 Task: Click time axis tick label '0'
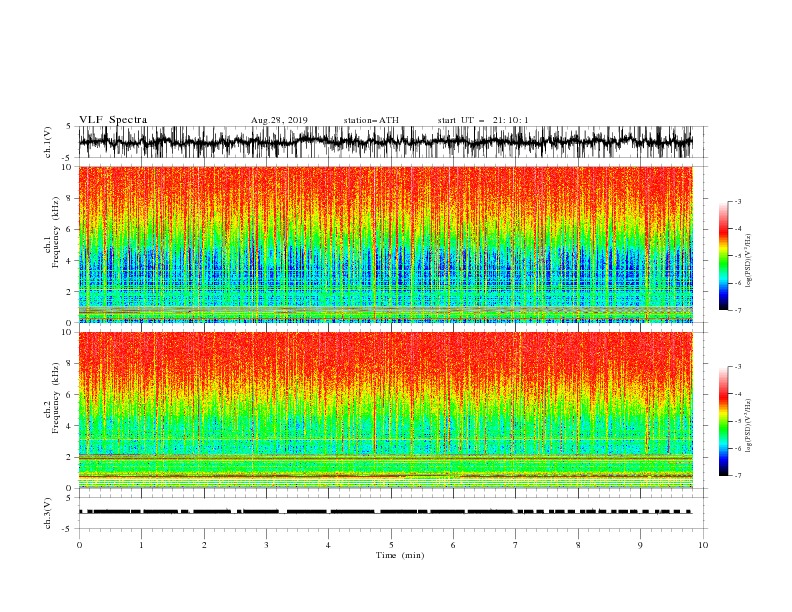coord(79,545)
